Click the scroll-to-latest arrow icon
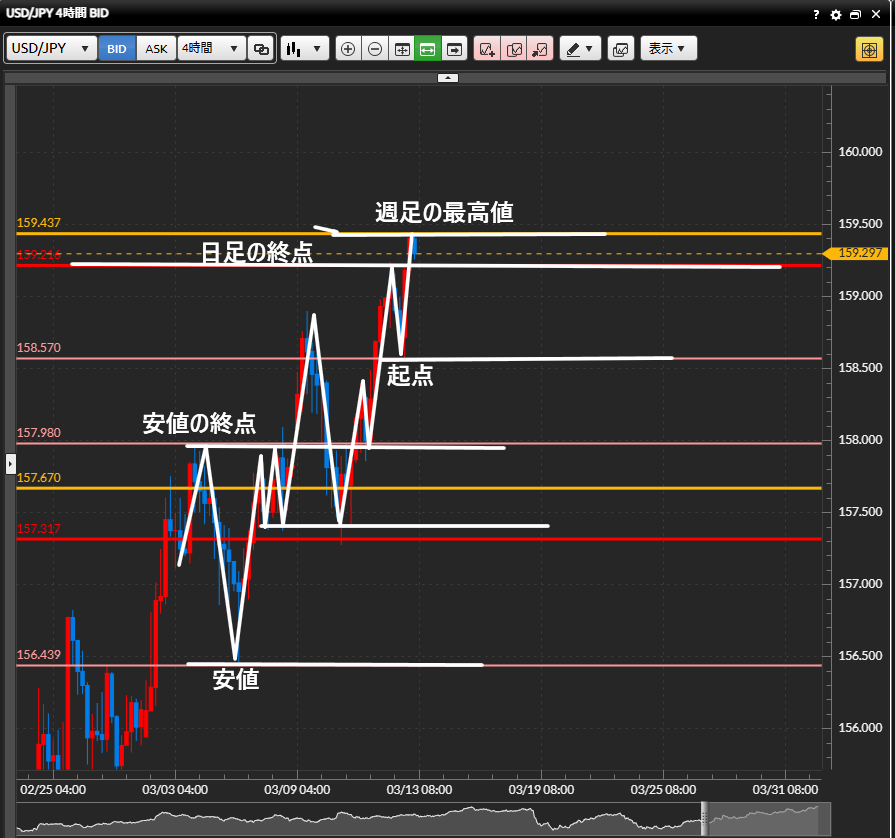The width and height of the screenshot is (895, 838). click(x=455, y=48)
